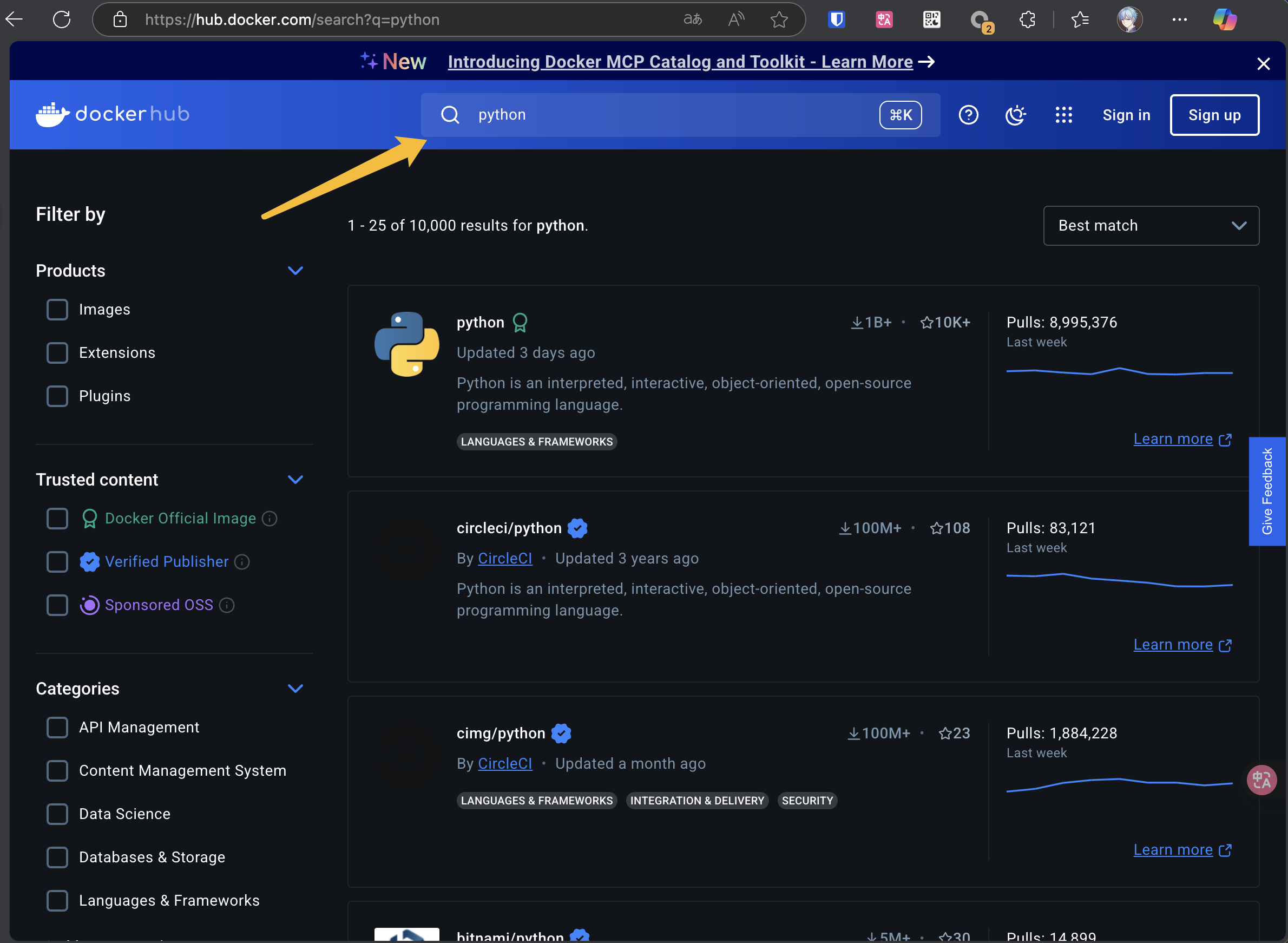Open the browser settings and more menu
1288x943 pixels.
click(x=1180, y=19)
